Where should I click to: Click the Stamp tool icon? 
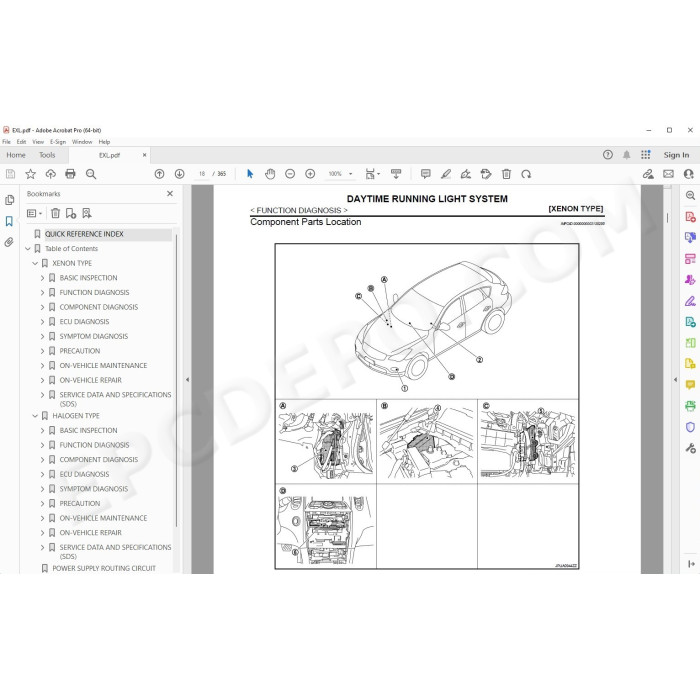click(x=486, y=174)
